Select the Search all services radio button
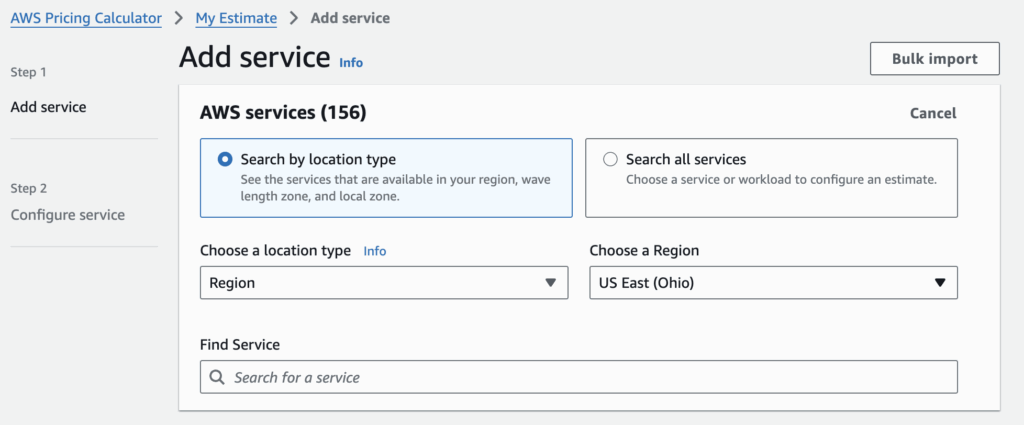1024x425 pixels. point(610,160)
